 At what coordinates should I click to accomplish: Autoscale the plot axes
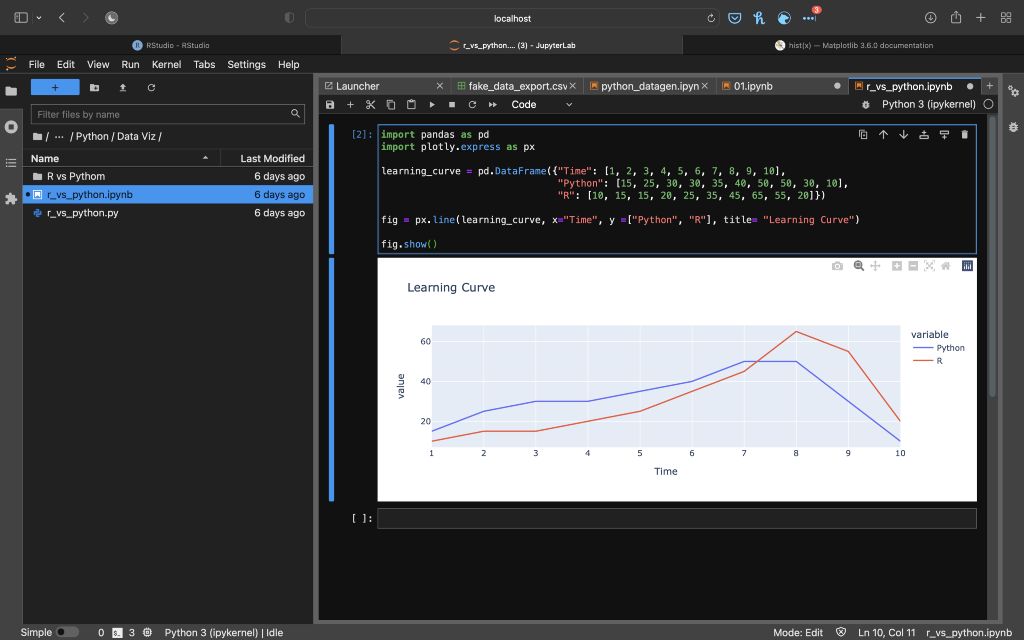(929, 266)
